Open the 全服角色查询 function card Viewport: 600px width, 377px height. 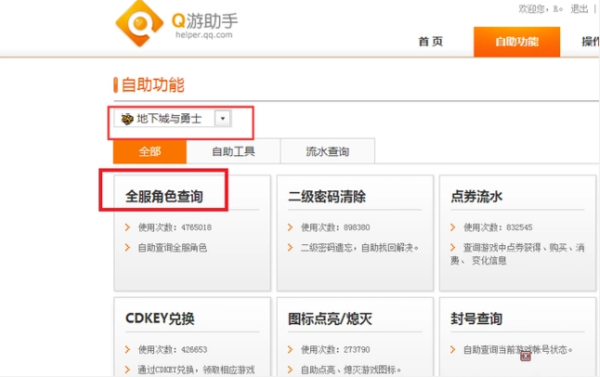(192, 233)
